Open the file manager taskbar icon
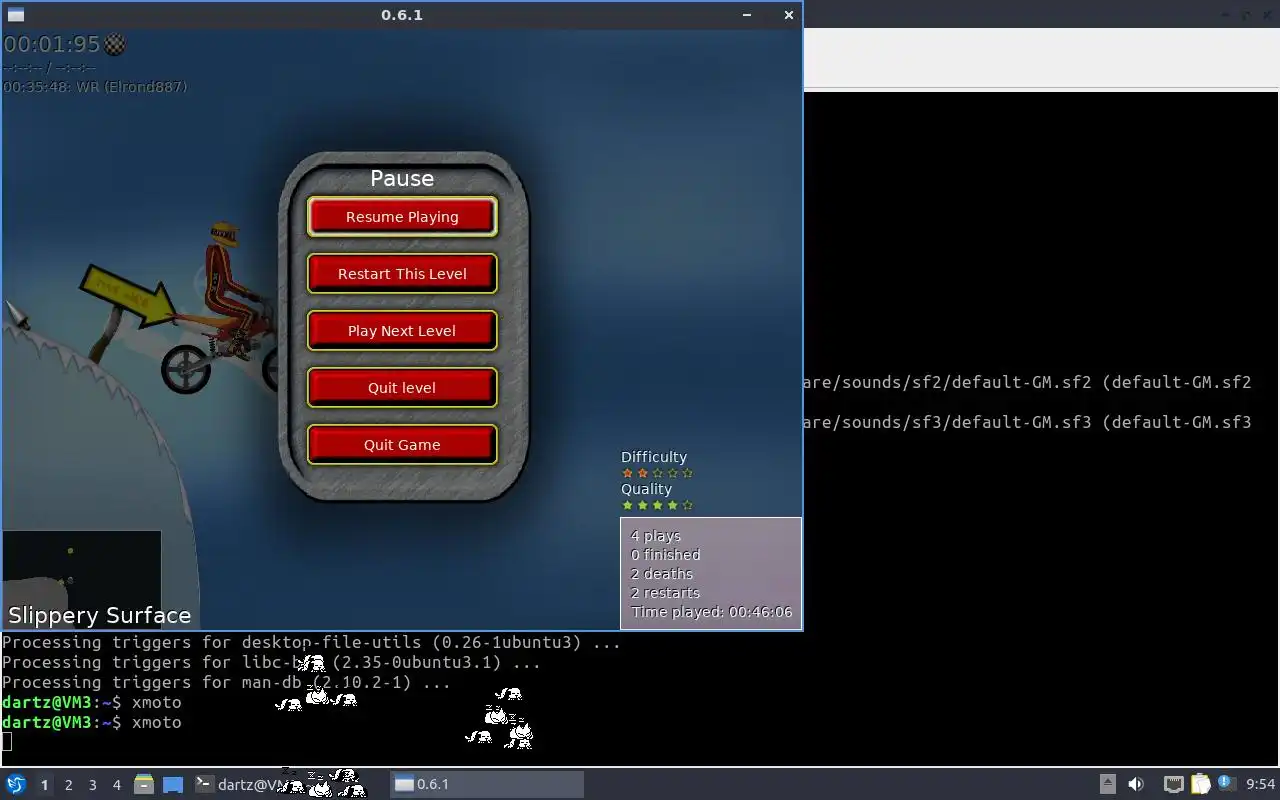The height and width of the screenshot is (800, 1280). [x=144, y=784]
